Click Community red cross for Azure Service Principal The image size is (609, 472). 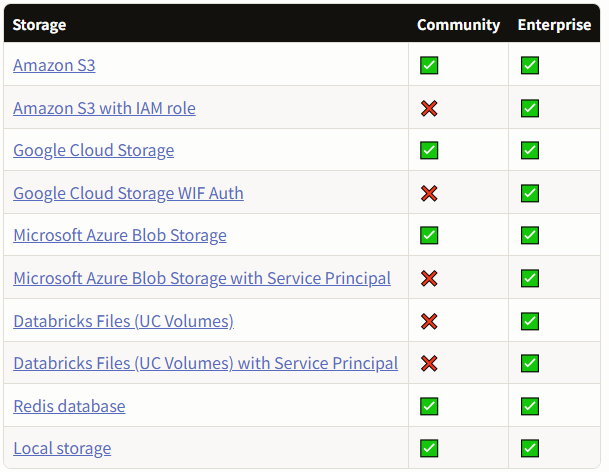pos(429,278)
